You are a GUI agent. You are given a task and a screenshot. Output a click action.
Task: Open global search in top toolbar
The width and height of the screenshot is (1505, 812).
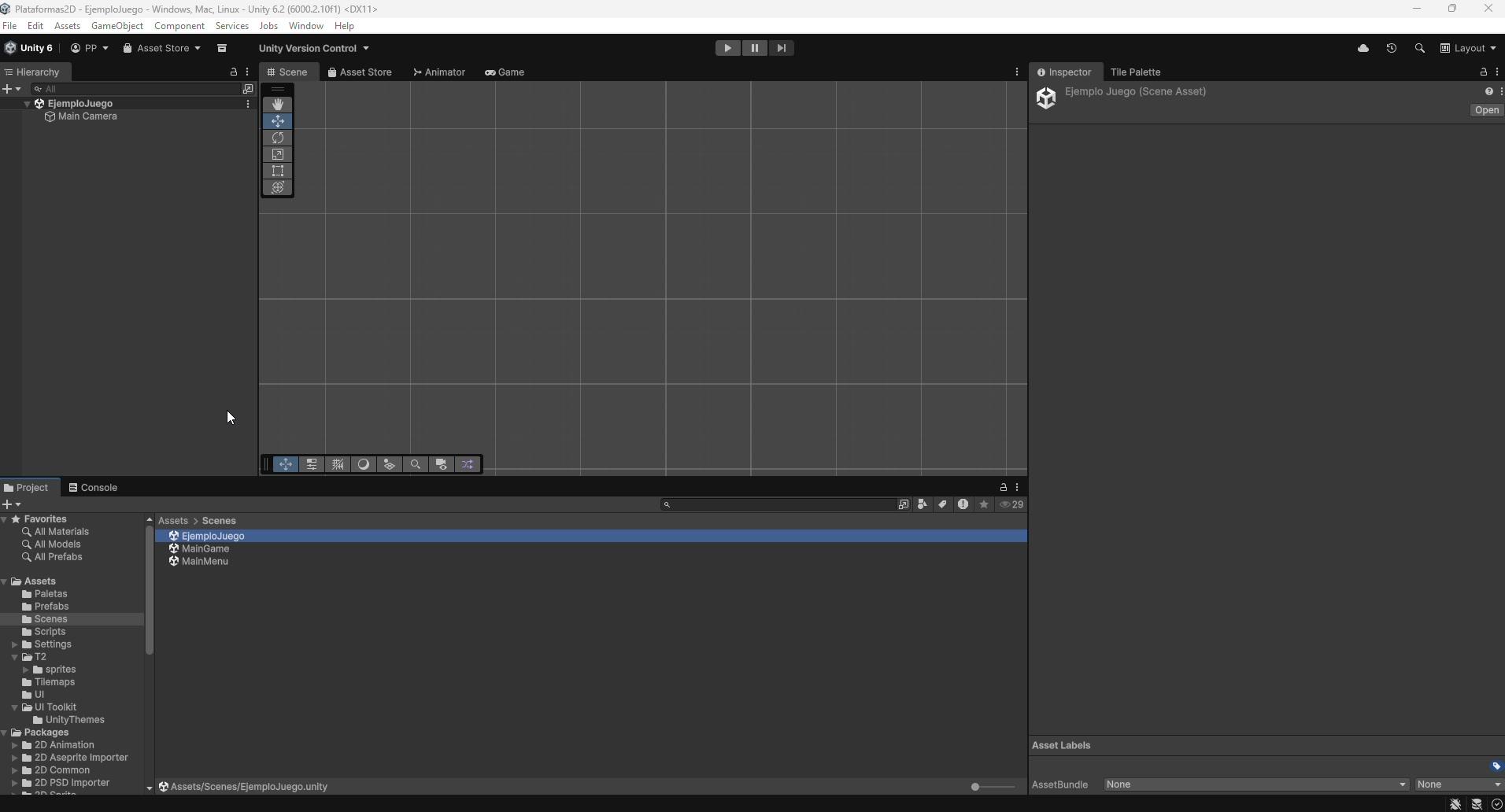1420,48
